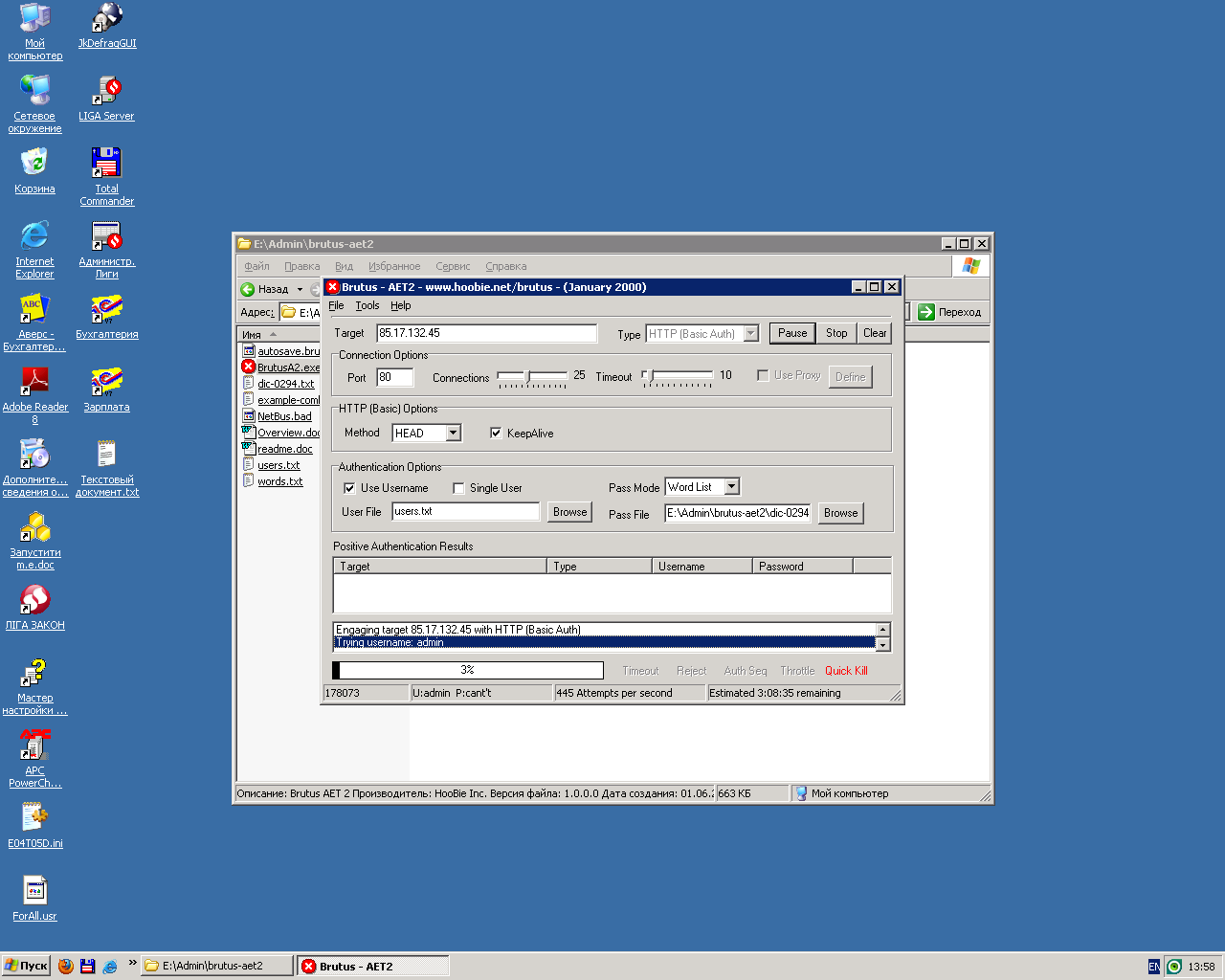The image size is (1225, 980).
Task: Click the Пуск start button
Action: tap(26, 966)
